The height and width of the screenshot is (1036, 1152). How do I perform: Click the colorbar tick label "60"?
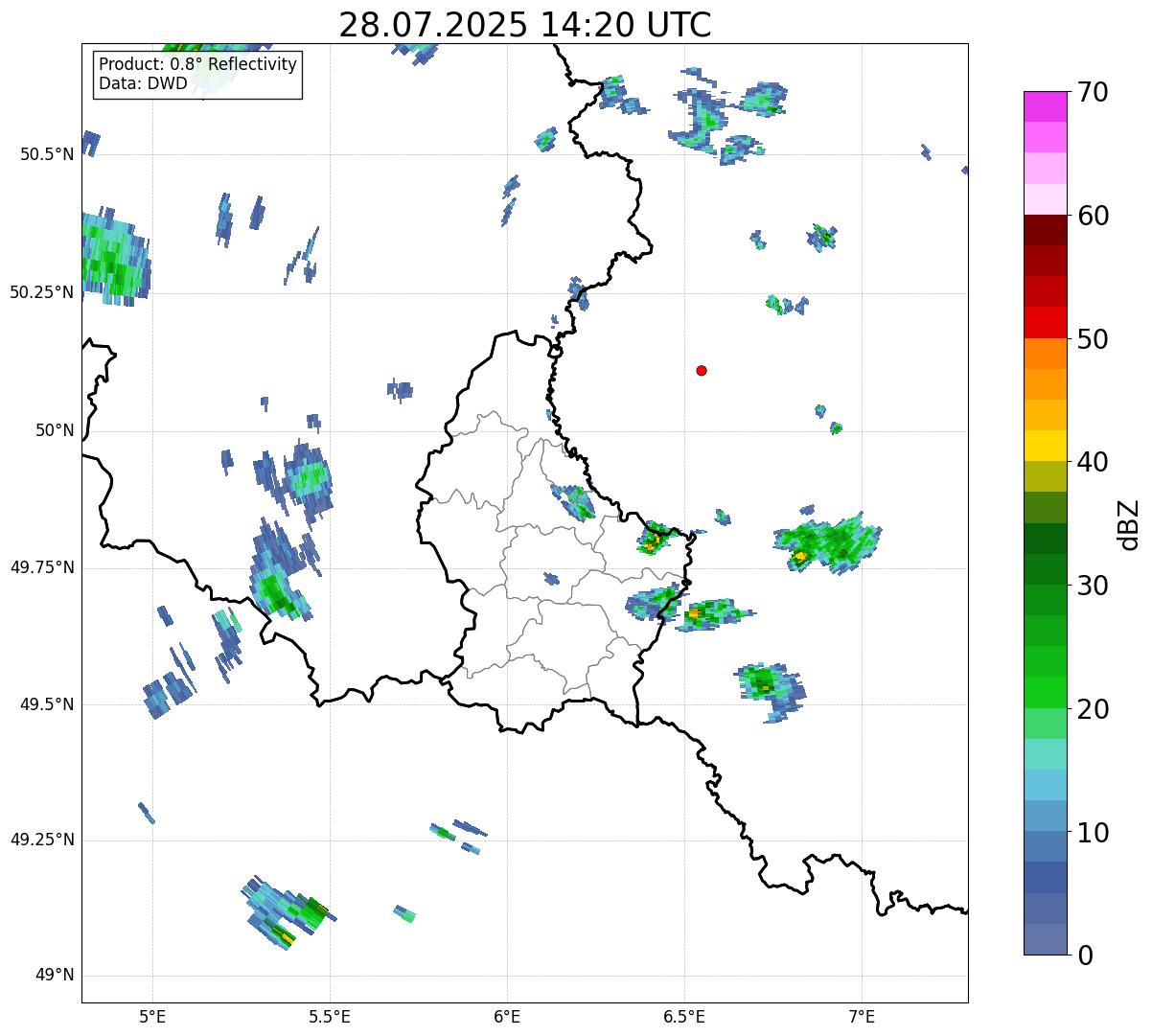[1092, 216]
